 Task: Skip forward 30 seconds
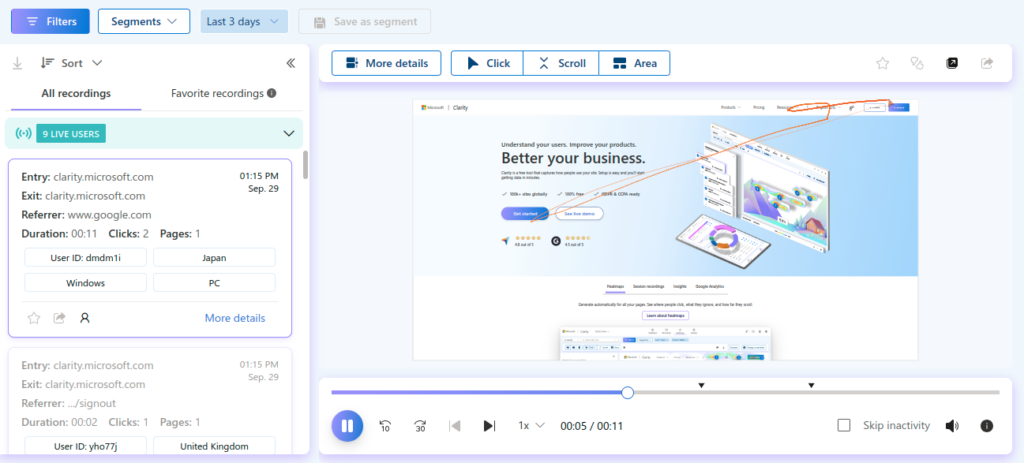[420, 426]
